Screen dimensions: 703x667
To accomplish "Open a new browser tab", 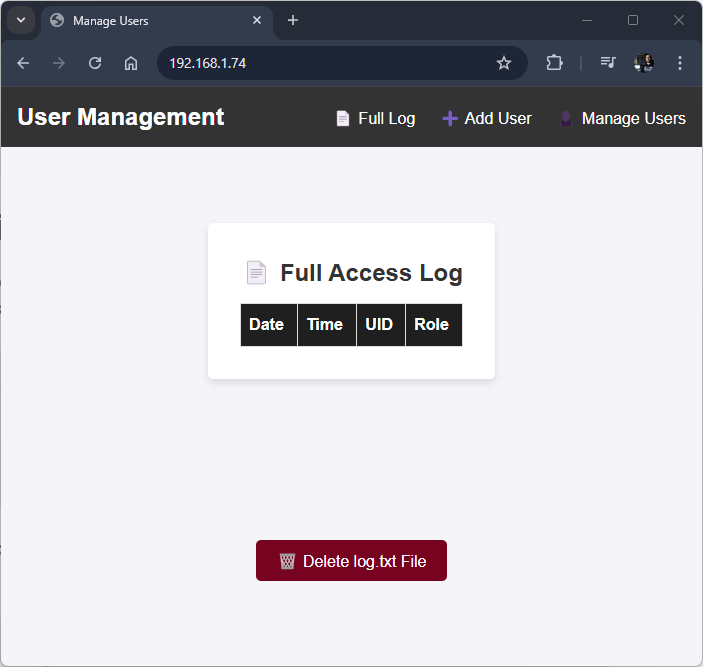I will click(x=293, y=20).
